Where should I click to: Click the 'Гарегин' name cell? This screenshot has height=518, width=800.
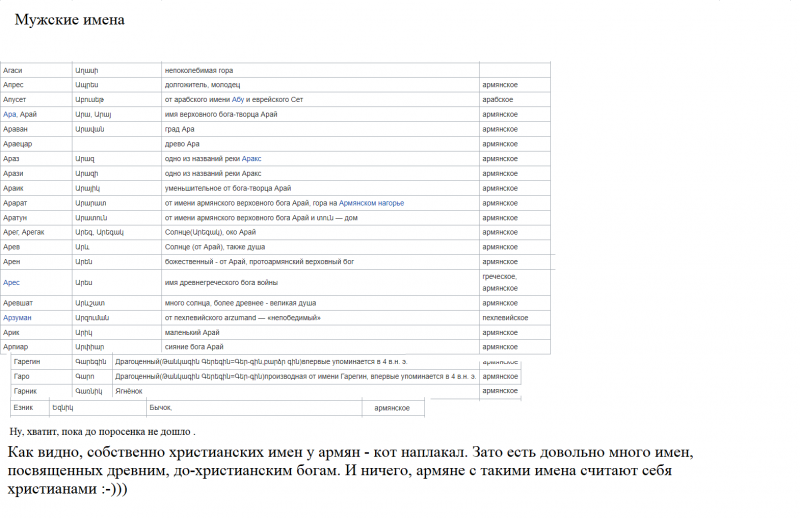42,362
